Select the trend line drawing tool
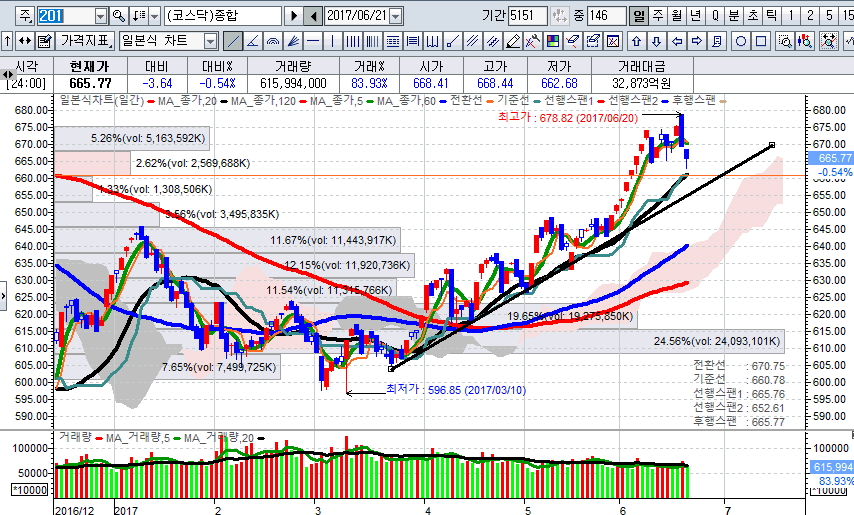This screenshot has height=515, width=854. (x=232, y=41)
